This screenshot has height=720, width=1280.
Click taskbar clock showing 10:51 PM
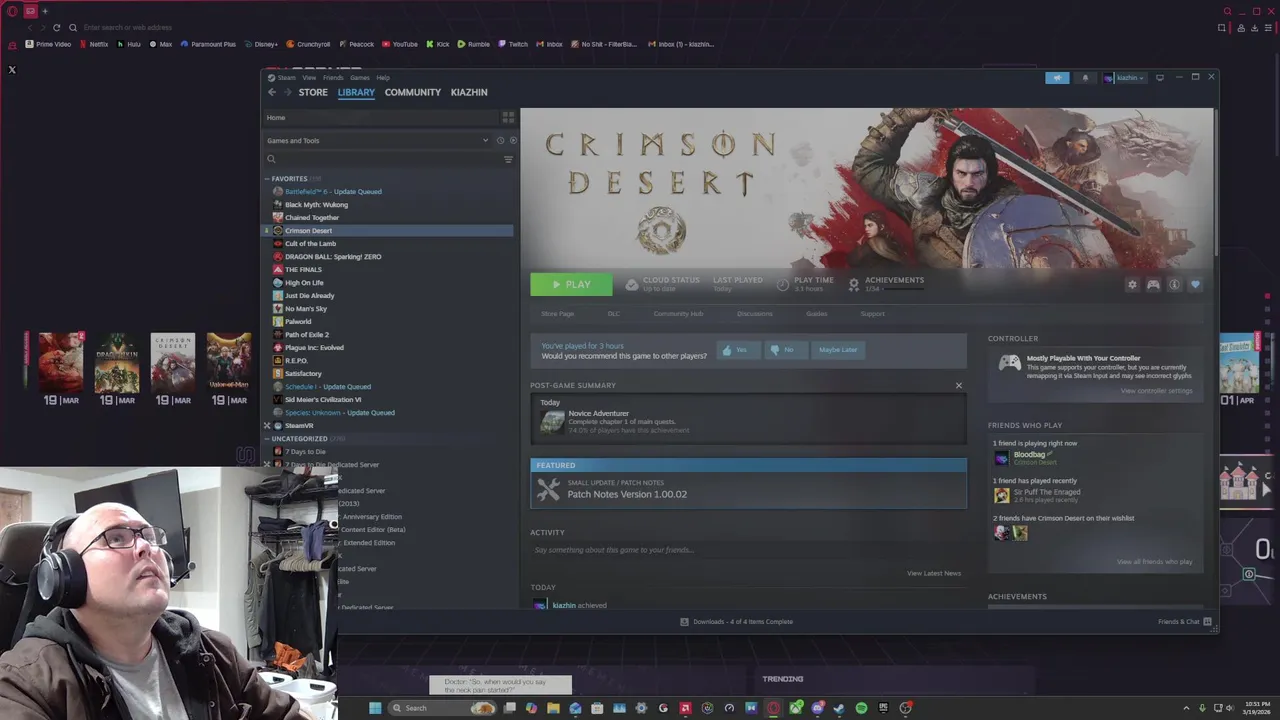(x=1257, y=708)
